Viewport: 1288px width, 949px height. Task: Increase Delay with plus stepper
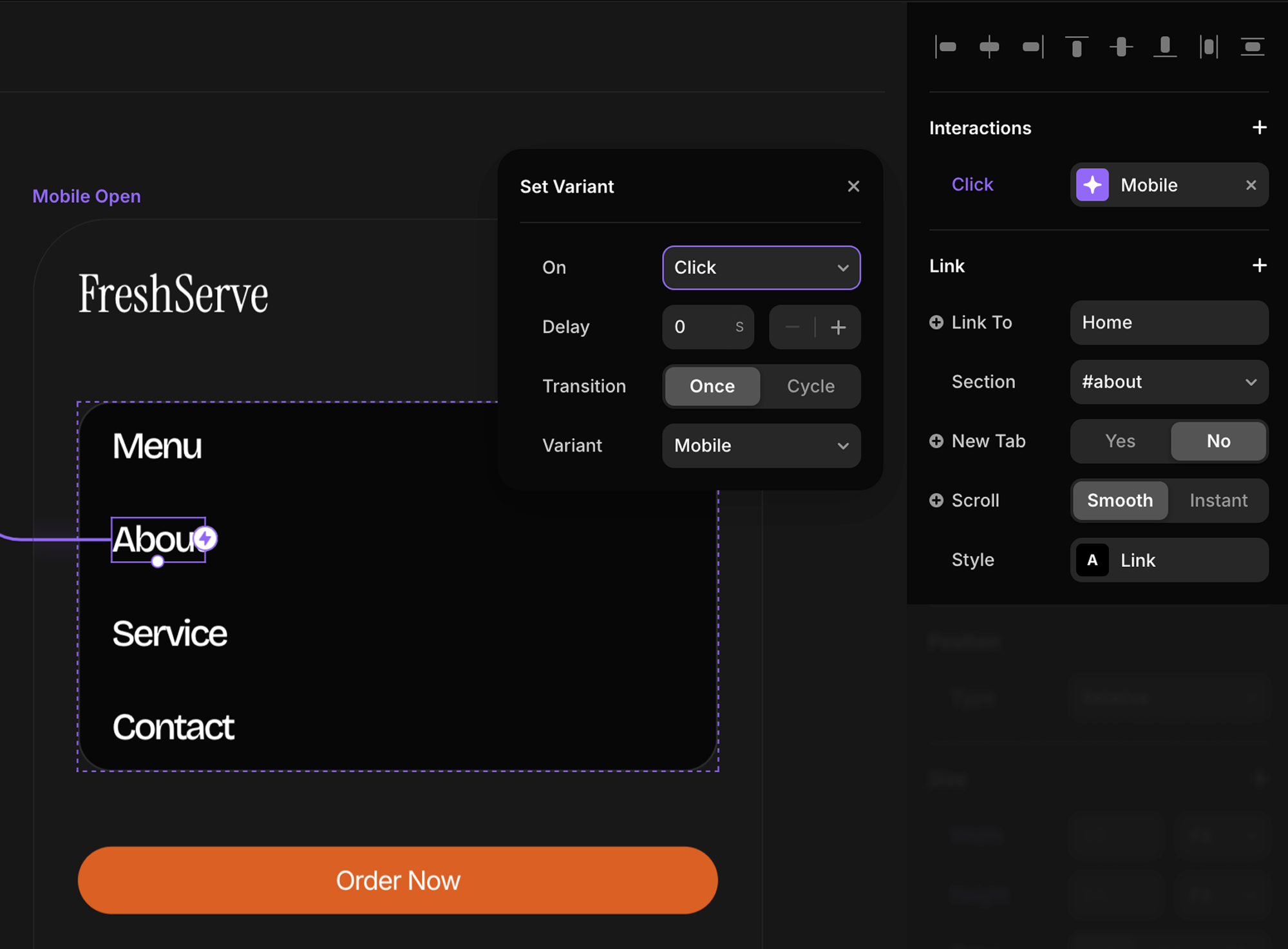click(x=838, y=328)
